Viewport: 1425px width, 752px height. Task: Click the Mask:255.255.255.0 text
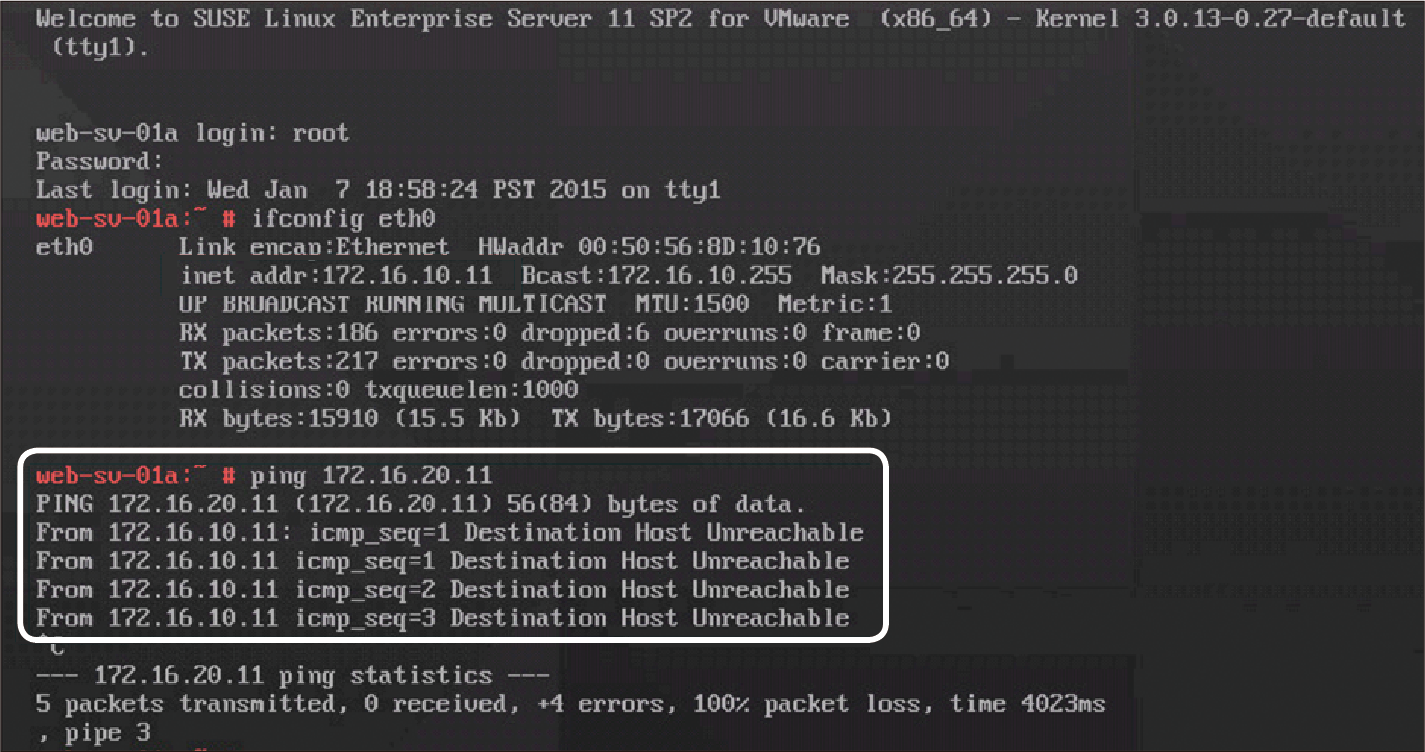pyautogui.click(x=949, y=275)
